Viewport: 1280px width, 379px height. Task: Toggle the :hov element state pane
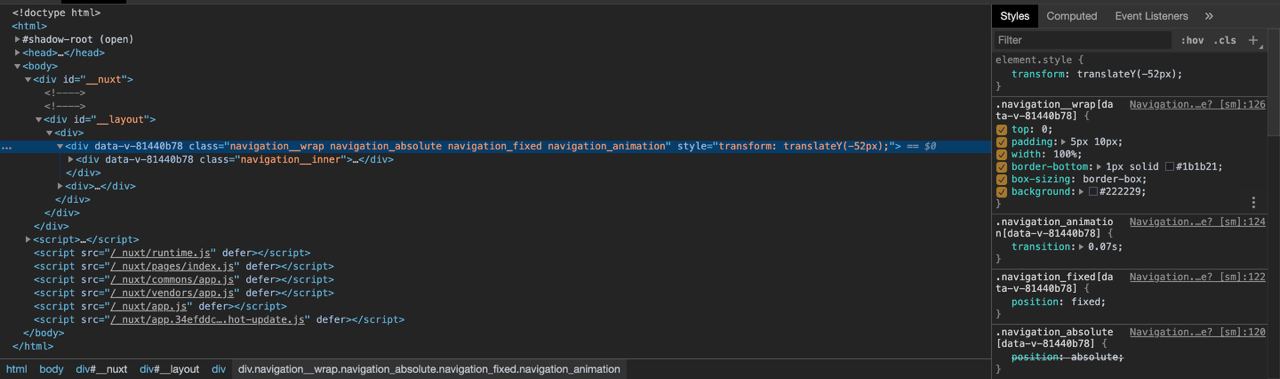[1192, 40]
